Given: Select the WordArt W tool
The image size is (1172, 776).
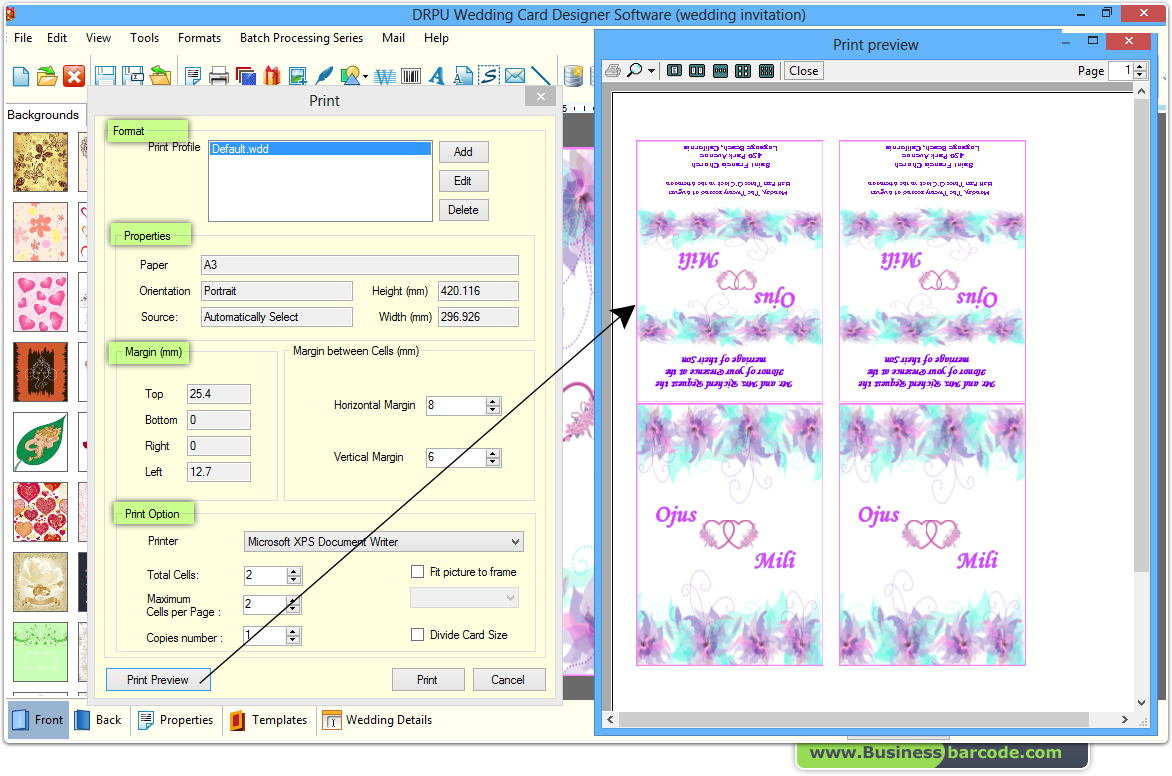Looking at the screenshot, I should tap(384, 75).
